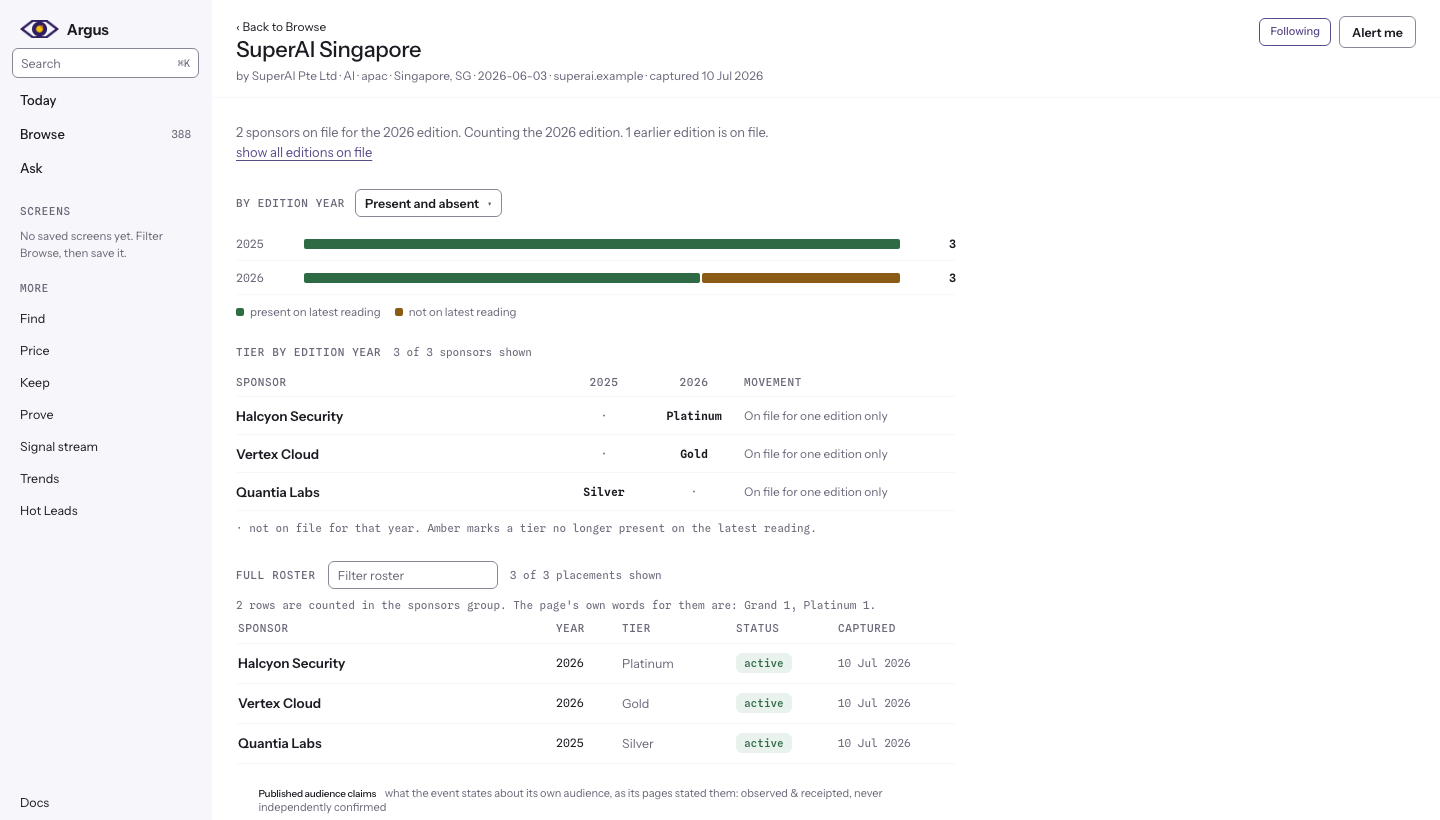Open the Keep section

click(34, 382)
